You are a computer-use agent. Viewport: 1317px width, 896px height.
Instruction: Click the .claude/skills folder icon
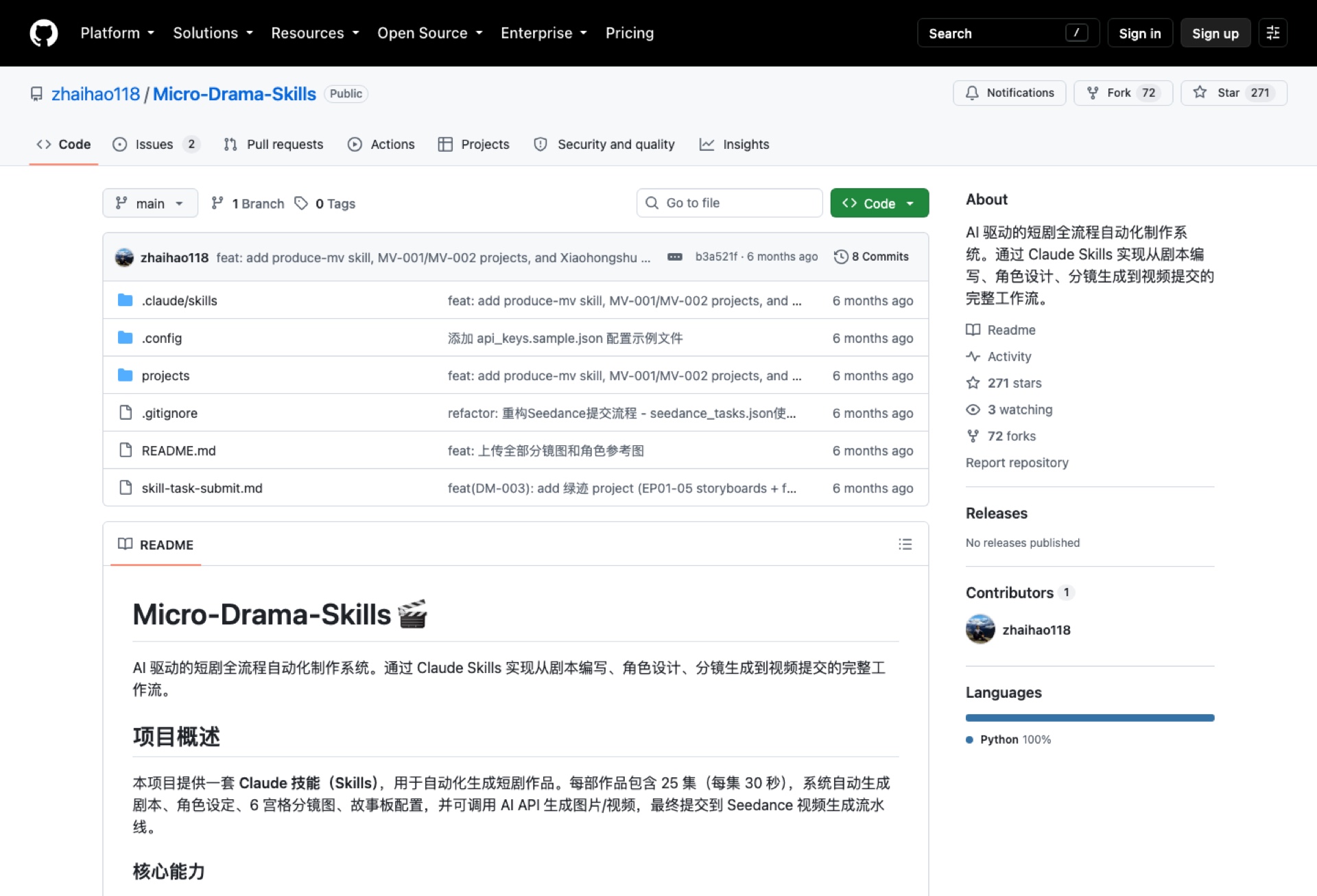pyautogui.click(x=125, y=300)
